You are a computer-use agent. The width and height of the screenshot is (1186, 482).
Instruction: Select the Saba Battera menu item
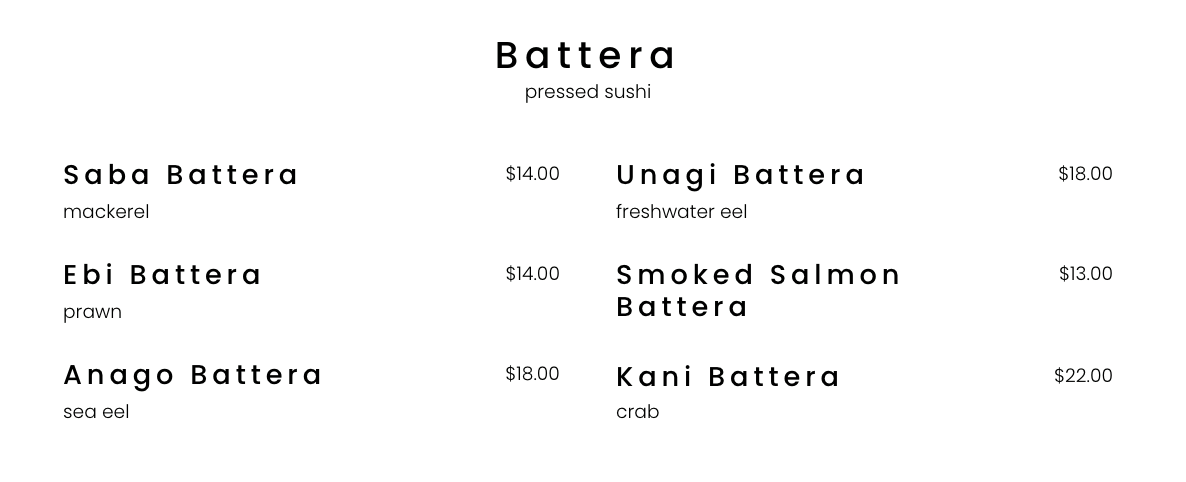pos(181,175)
